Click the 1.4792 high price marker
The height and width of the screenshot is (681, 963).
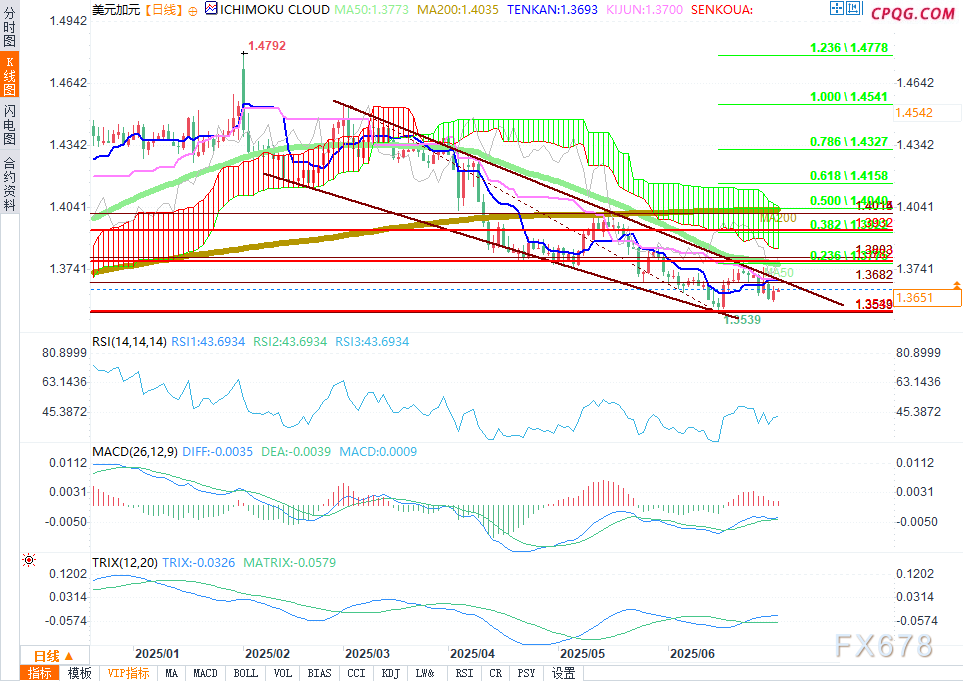(264, 45)
